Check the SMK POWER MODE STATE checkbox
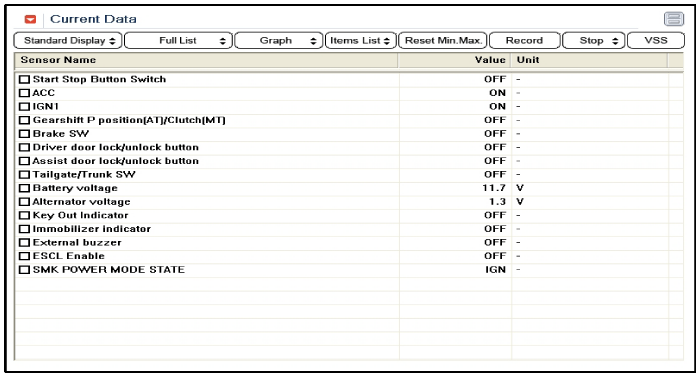This screenshot has height=377, width=700. pos(25,270)
